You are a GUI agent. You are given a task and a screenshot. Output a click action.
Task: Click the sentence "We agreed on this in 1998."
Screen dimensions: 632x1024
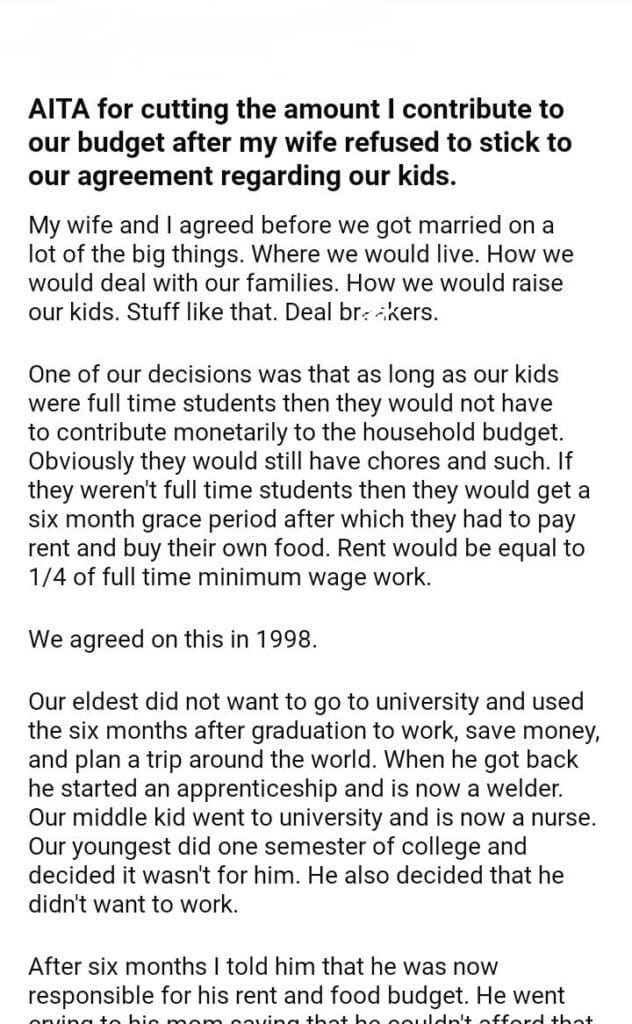coord(173,640)
